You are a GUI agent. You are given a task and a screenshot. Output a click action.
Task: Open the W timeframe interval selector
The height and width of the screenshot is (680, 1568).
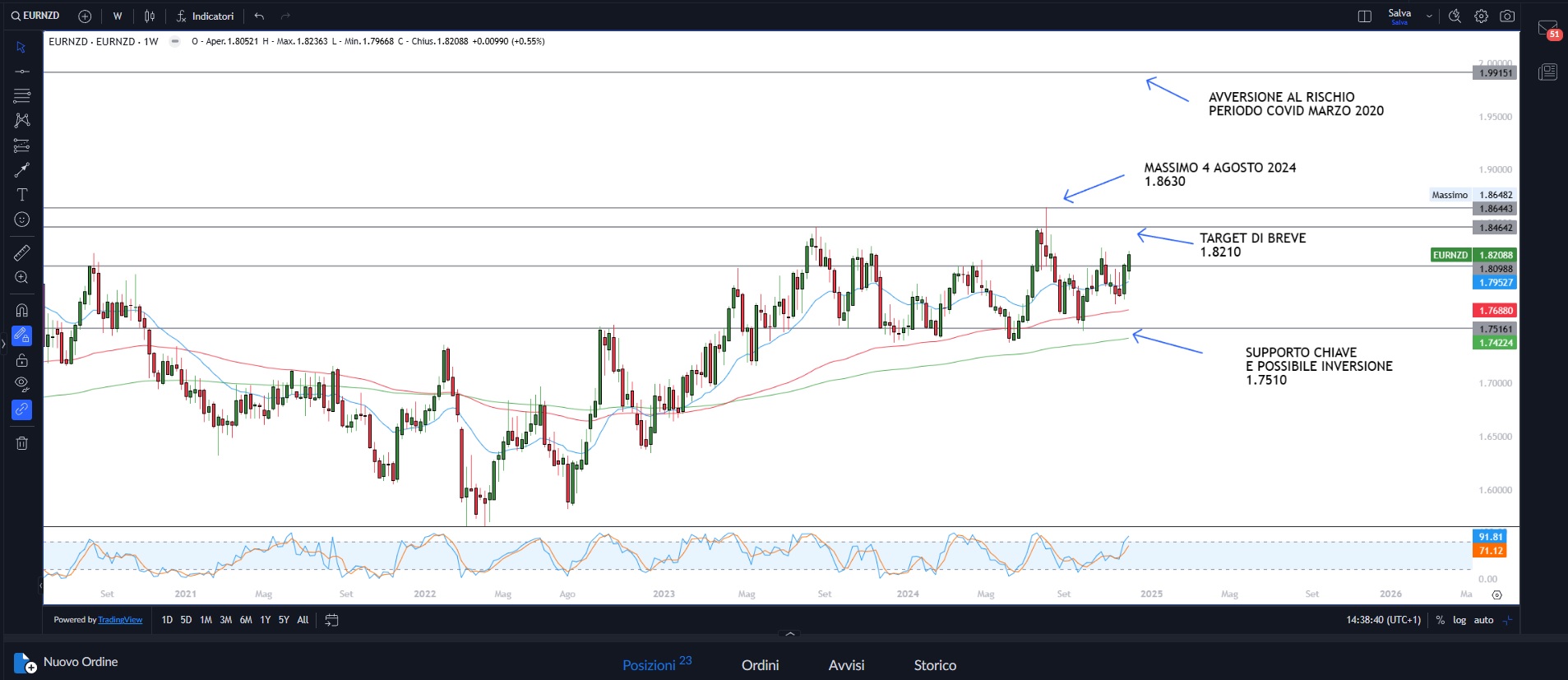coord(118,16)
